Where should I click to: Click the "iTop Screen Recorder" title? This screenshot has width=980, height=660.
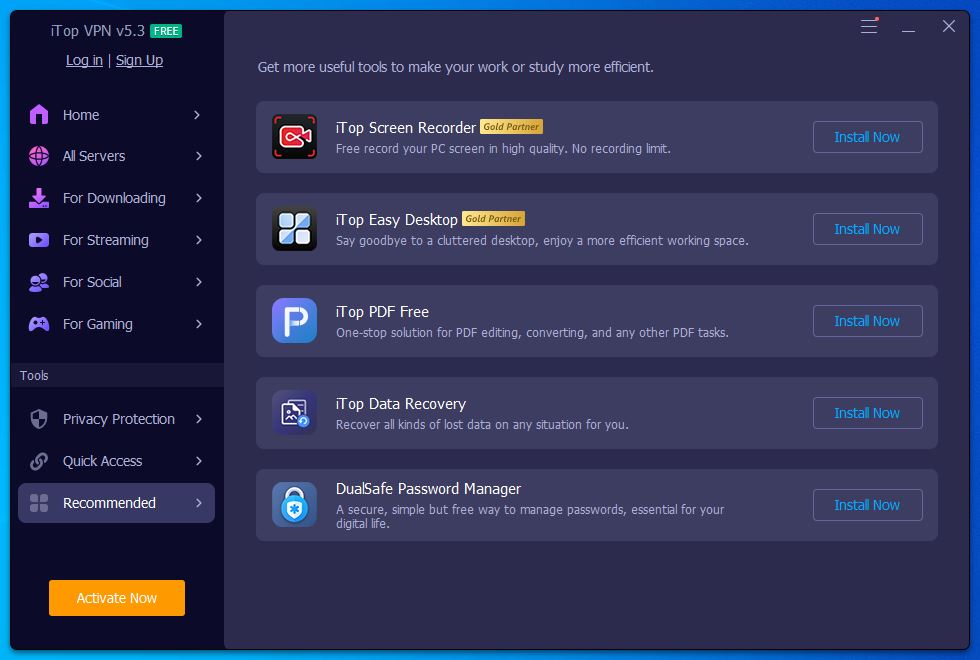click(406, 128)
